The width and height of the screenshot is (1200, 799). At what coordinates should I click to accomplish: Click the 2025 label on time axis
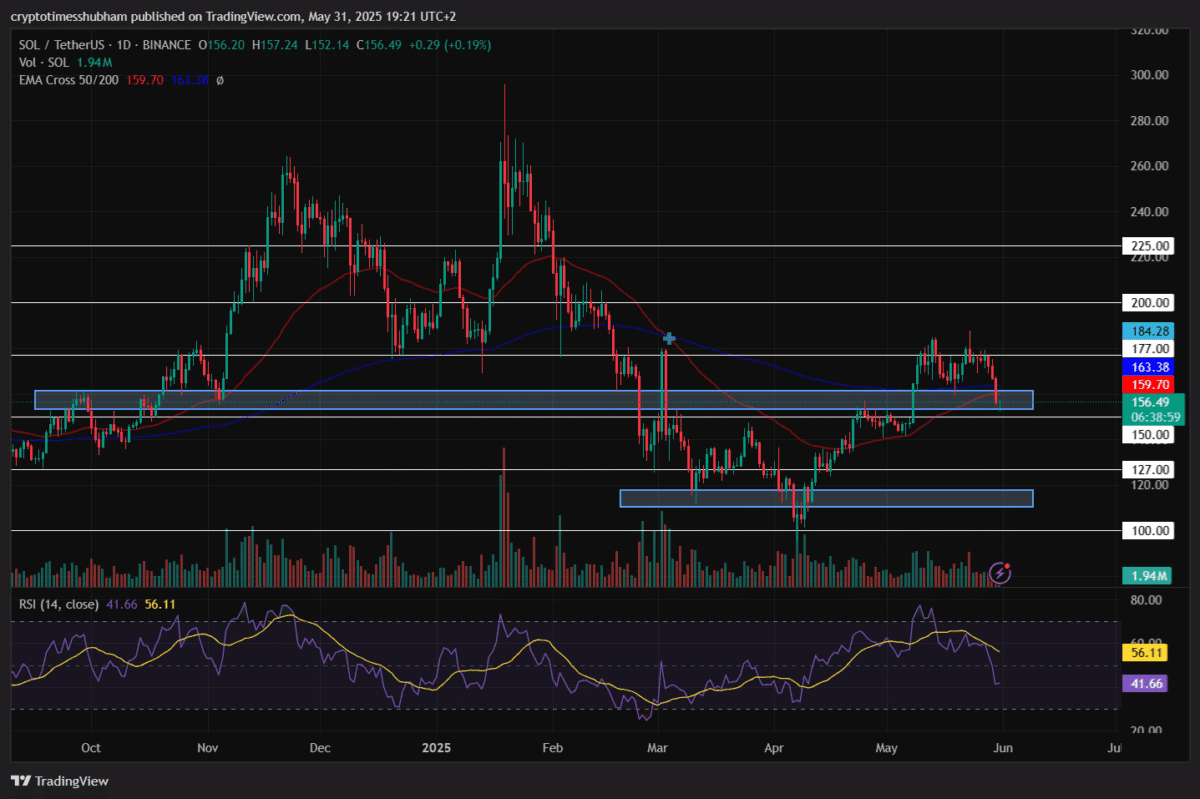[x=437, y=747]
